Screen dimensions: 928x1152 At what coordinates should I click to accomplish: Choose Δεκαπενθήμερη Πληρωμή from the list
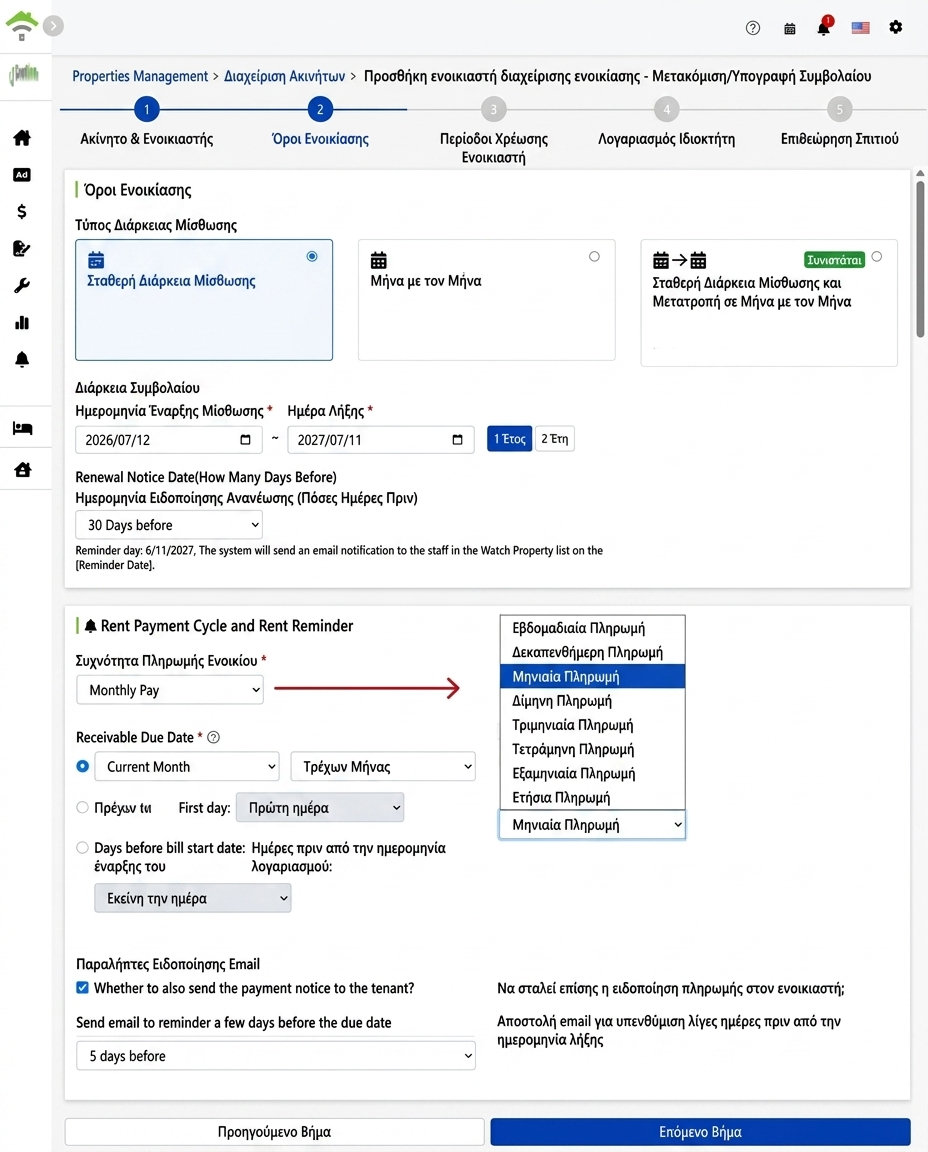coord(592,652)
